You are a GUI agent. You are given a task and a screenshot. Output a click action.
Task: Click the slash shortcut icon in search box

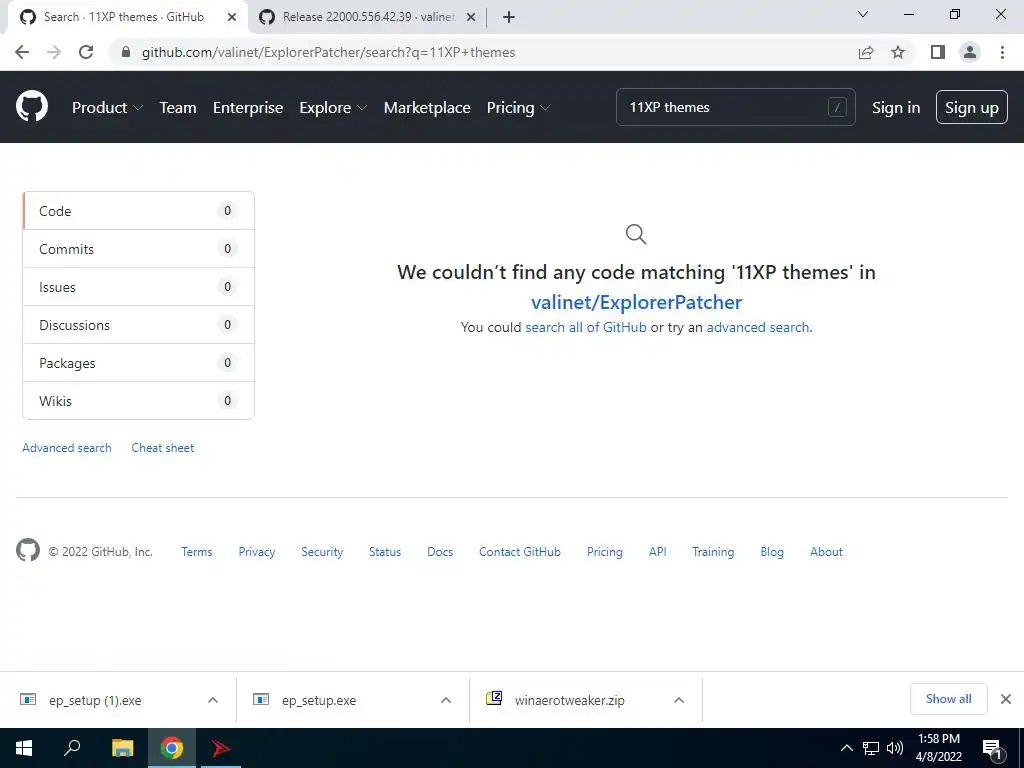(837, 107)
